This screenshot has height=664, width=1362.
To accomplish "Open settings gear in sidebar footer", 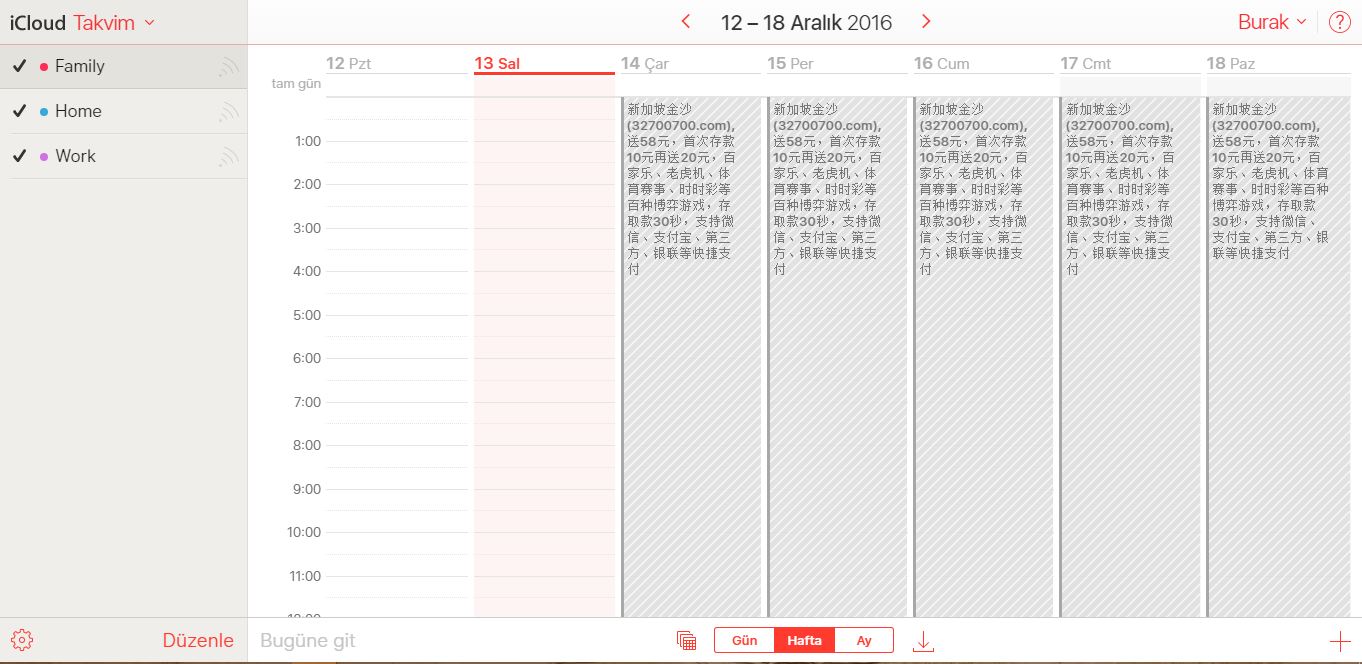I will pyautogui.click(x=22, y=640).
